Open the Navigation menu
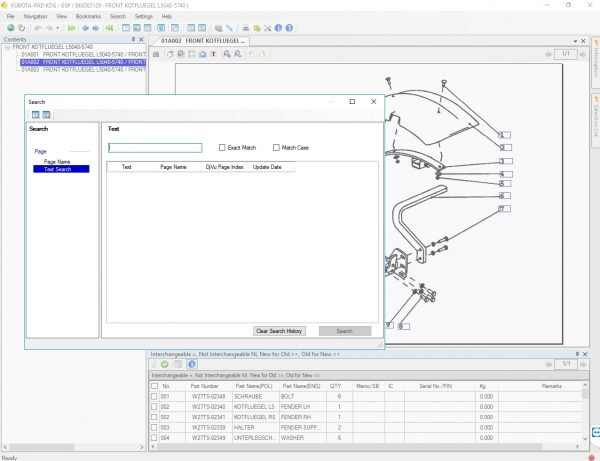 click(35, 17)
